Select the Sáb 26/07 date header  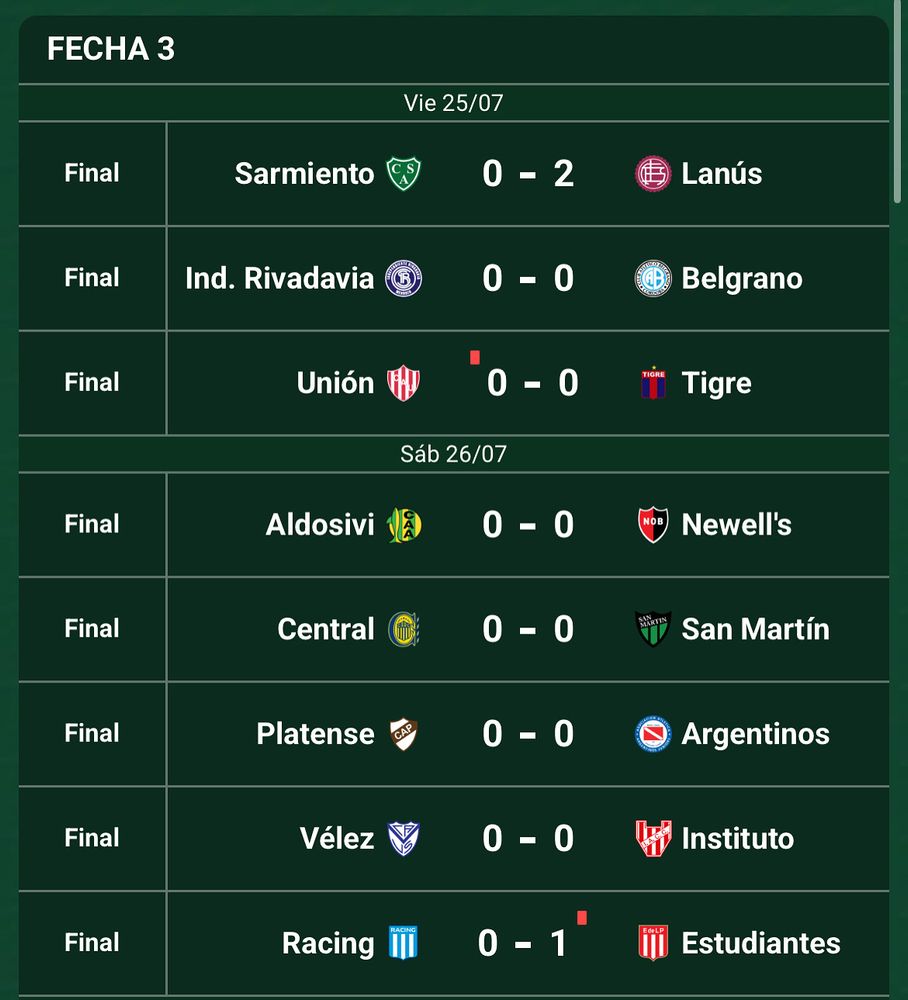[x=453, y=454]
